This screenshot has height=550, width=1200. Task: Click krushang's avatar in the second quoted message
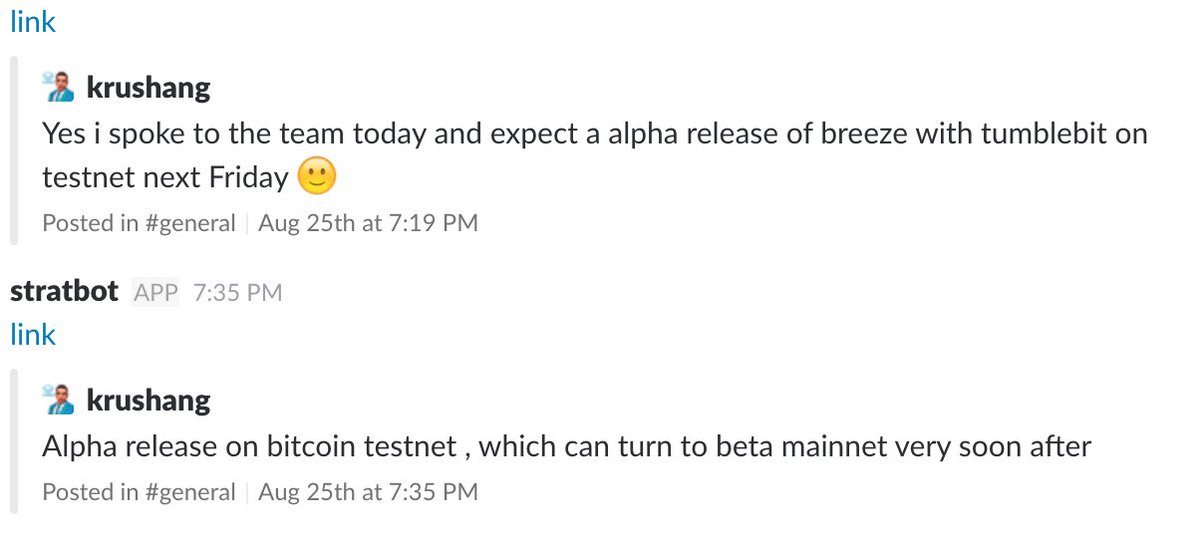click(x=59, y=400)
